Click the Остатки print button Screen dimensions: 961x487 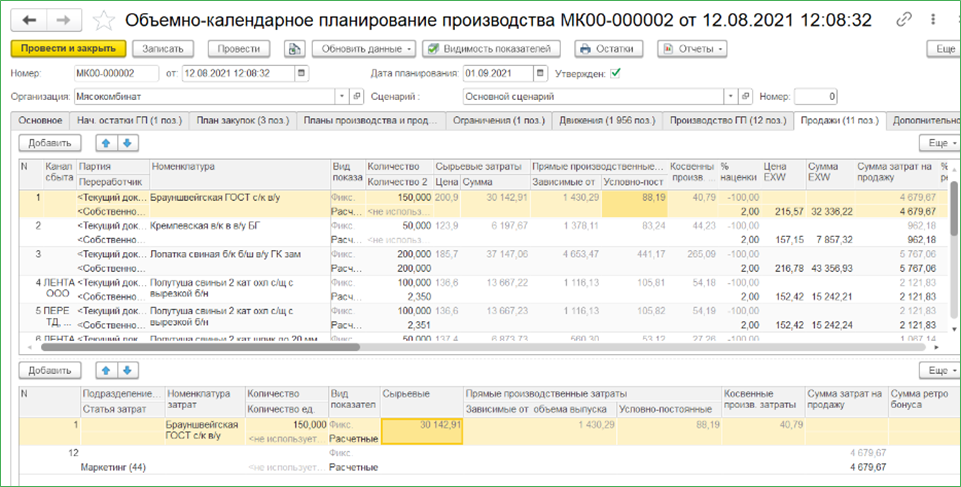click(609, 49)
